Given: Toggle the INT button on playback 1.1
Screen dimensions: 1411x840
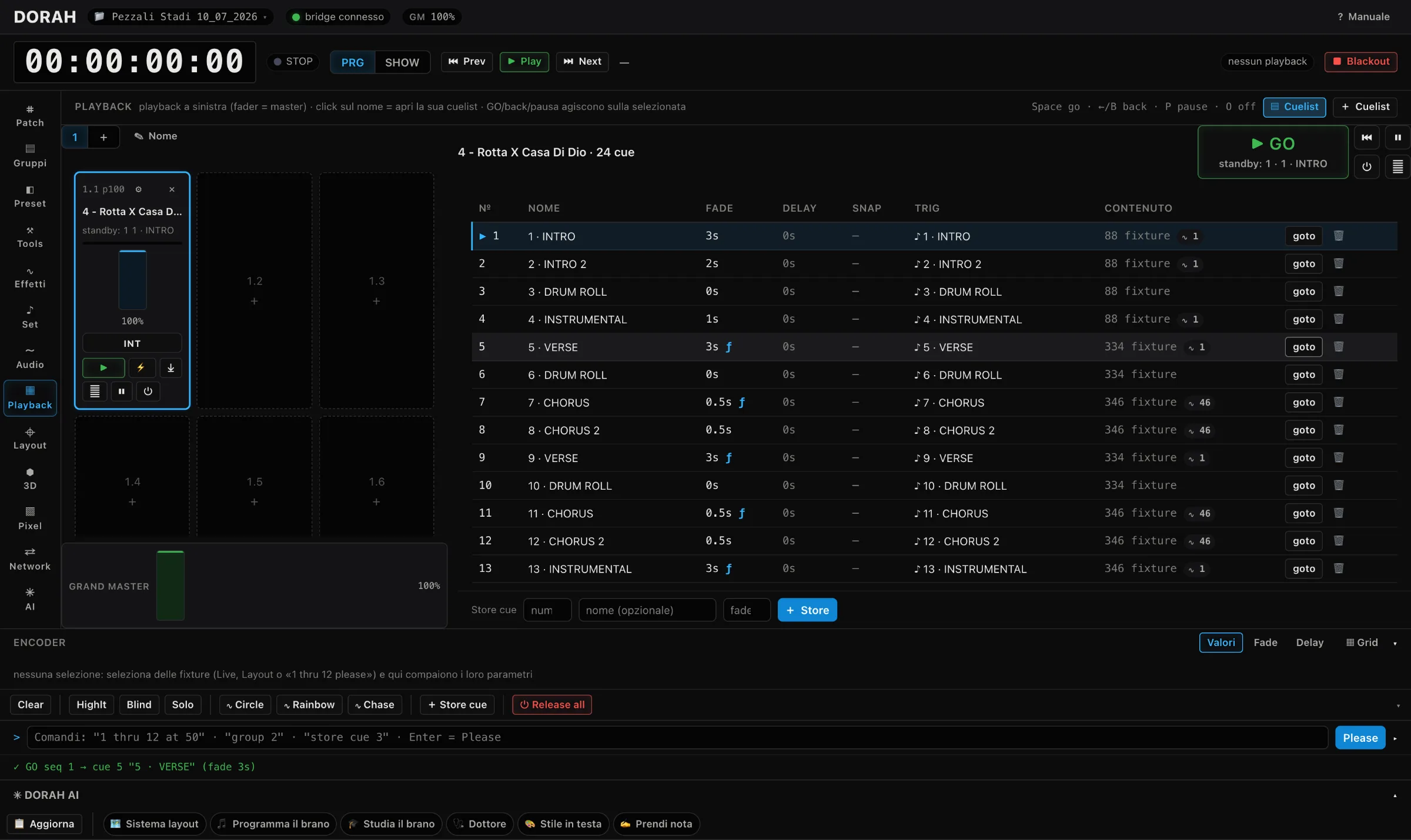Looking at the screenshot, I should [132, 343].
